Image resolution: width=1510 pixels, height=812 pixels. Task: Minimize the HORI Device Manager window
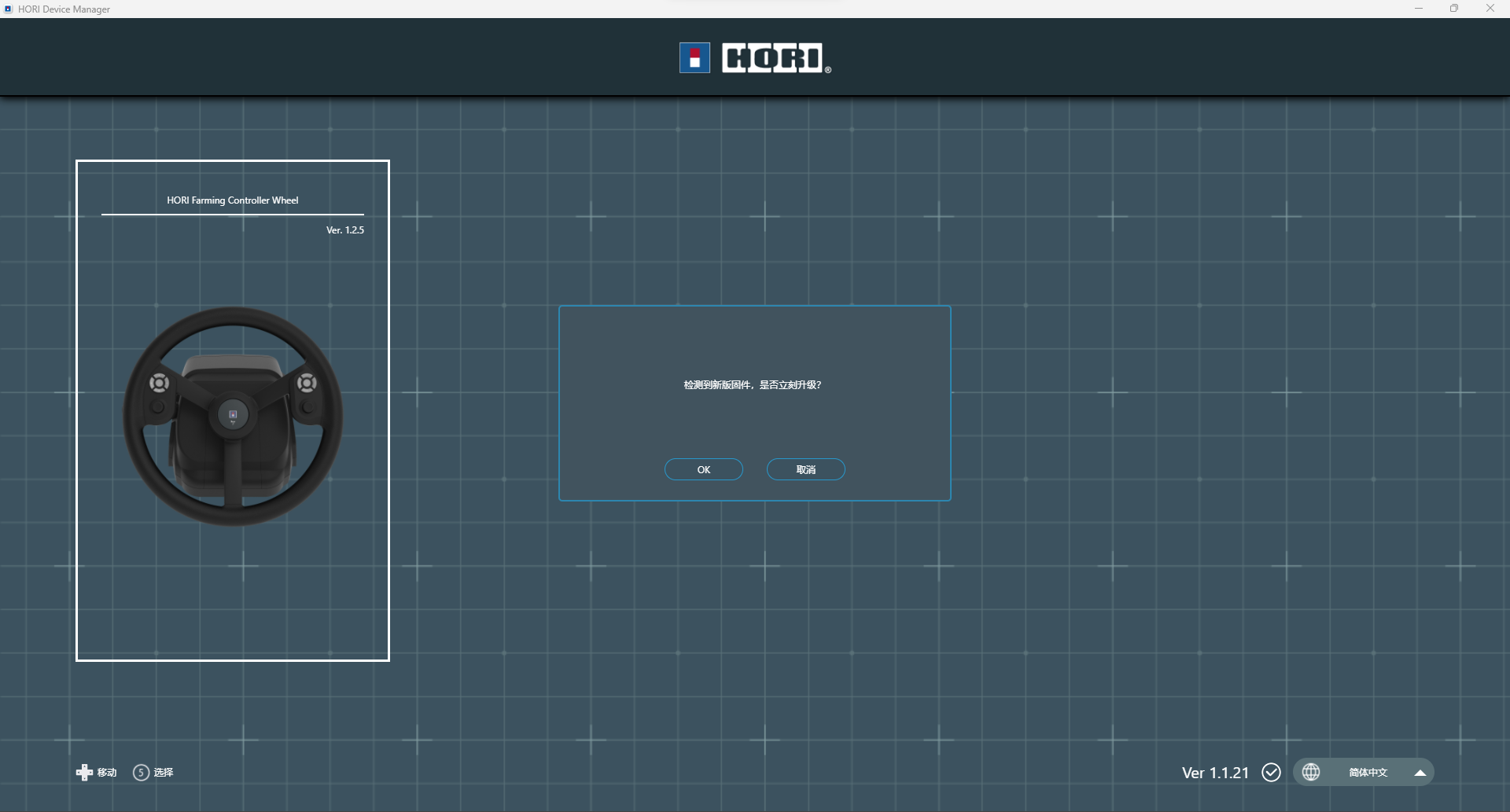(1419, 9)
